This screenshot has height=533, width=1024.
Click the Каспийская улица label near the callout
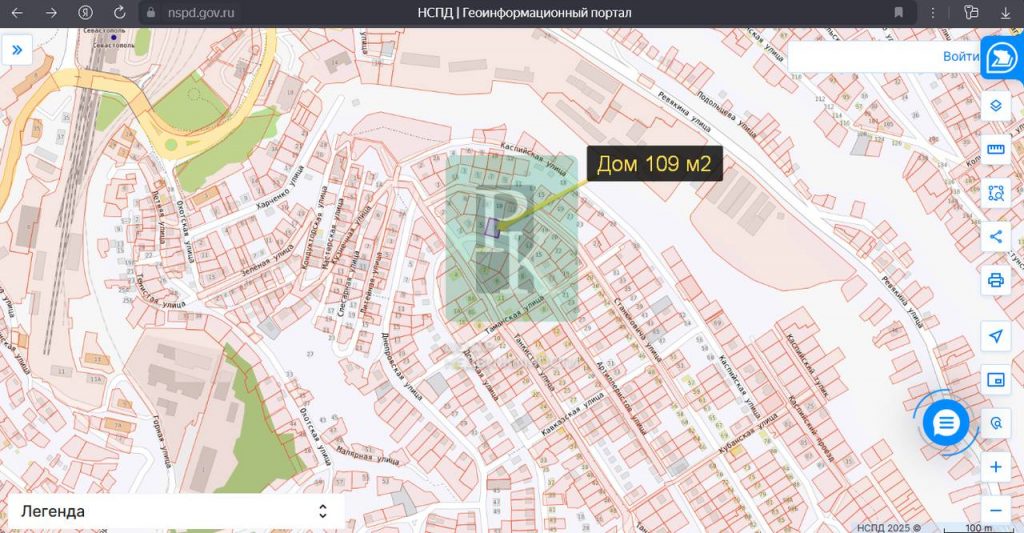533,159
